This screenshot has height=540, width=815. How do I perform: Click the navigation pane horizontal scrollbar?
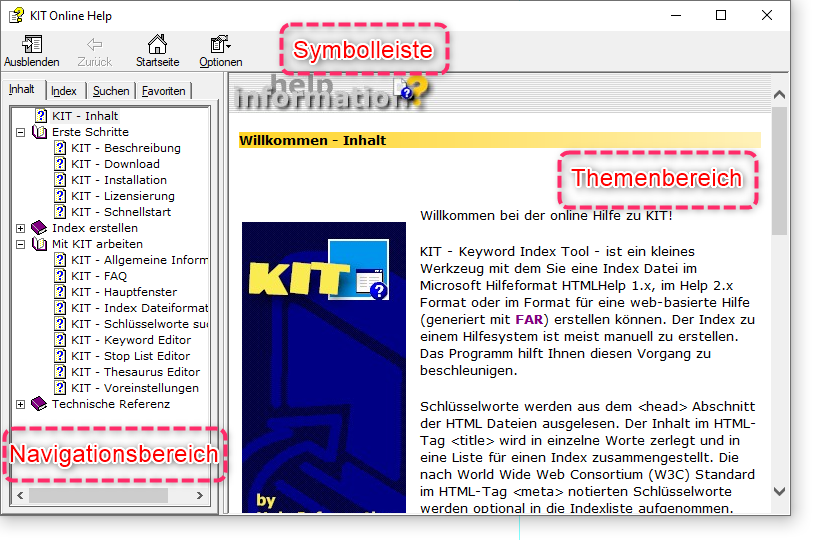click(110, 495)
